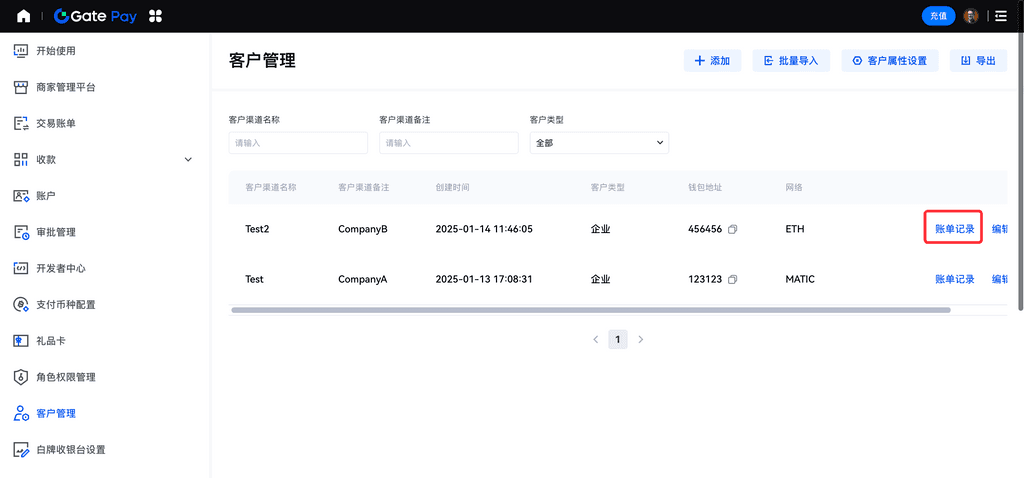Viewport: 1024px width, 478px height.
Task: Click 编辑 link in the Test2 row
Action: [x=999, y=229]
